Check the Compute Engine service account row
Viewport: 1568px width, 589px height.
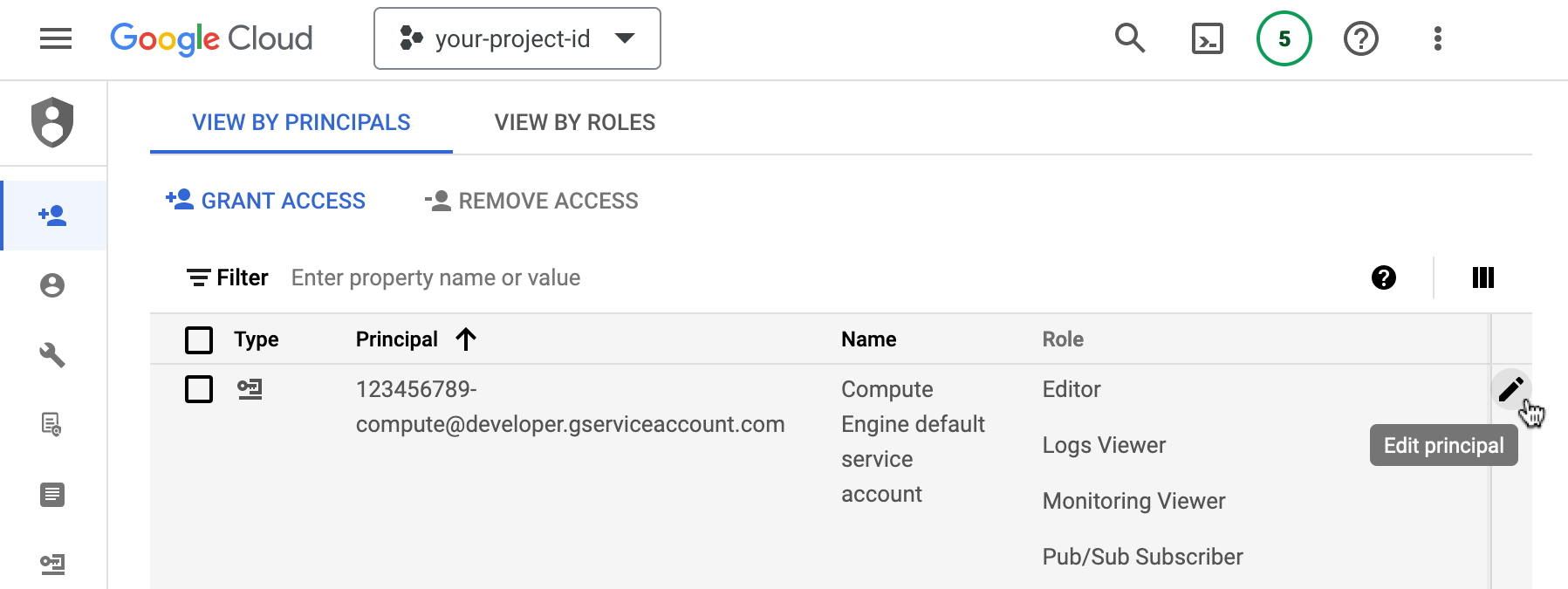[x=199, y=389]
